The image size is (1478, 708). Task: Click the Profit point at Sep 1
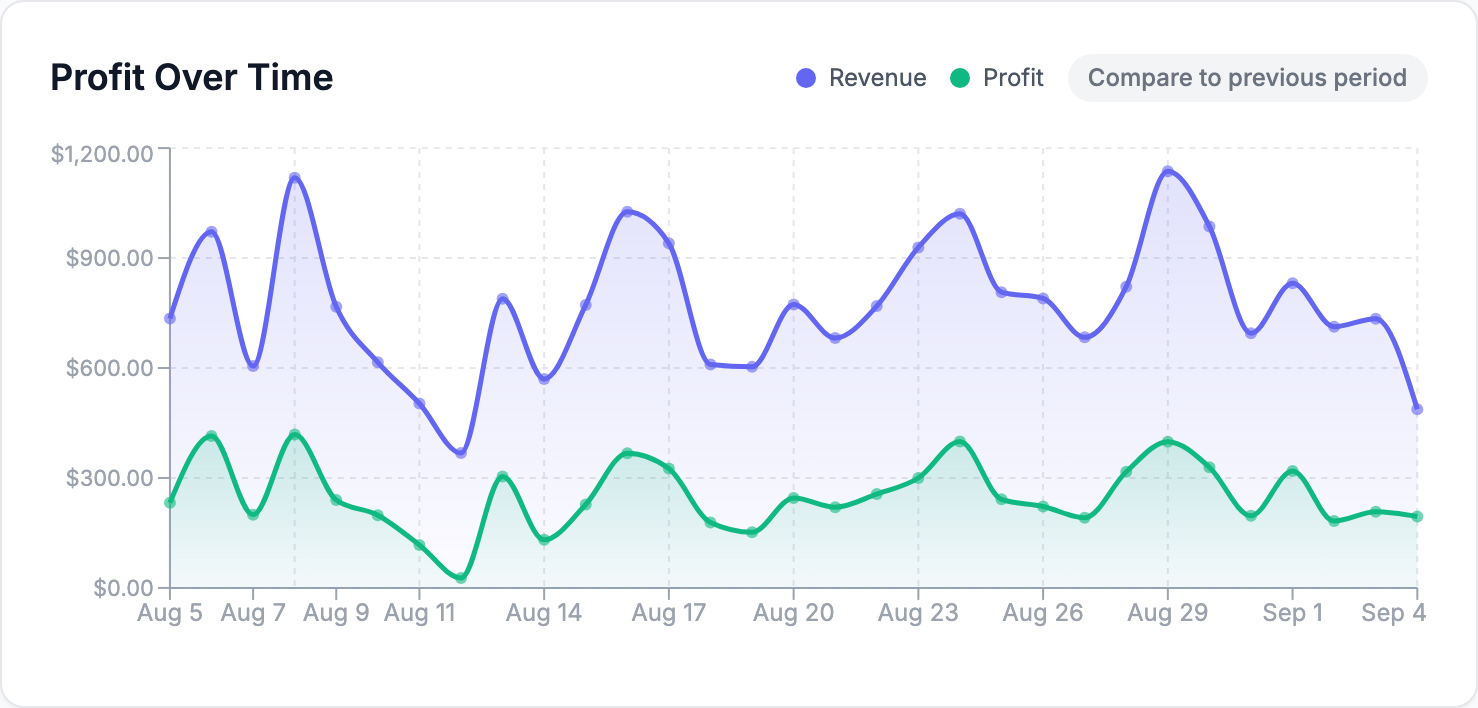click(x=1292, y=471)
